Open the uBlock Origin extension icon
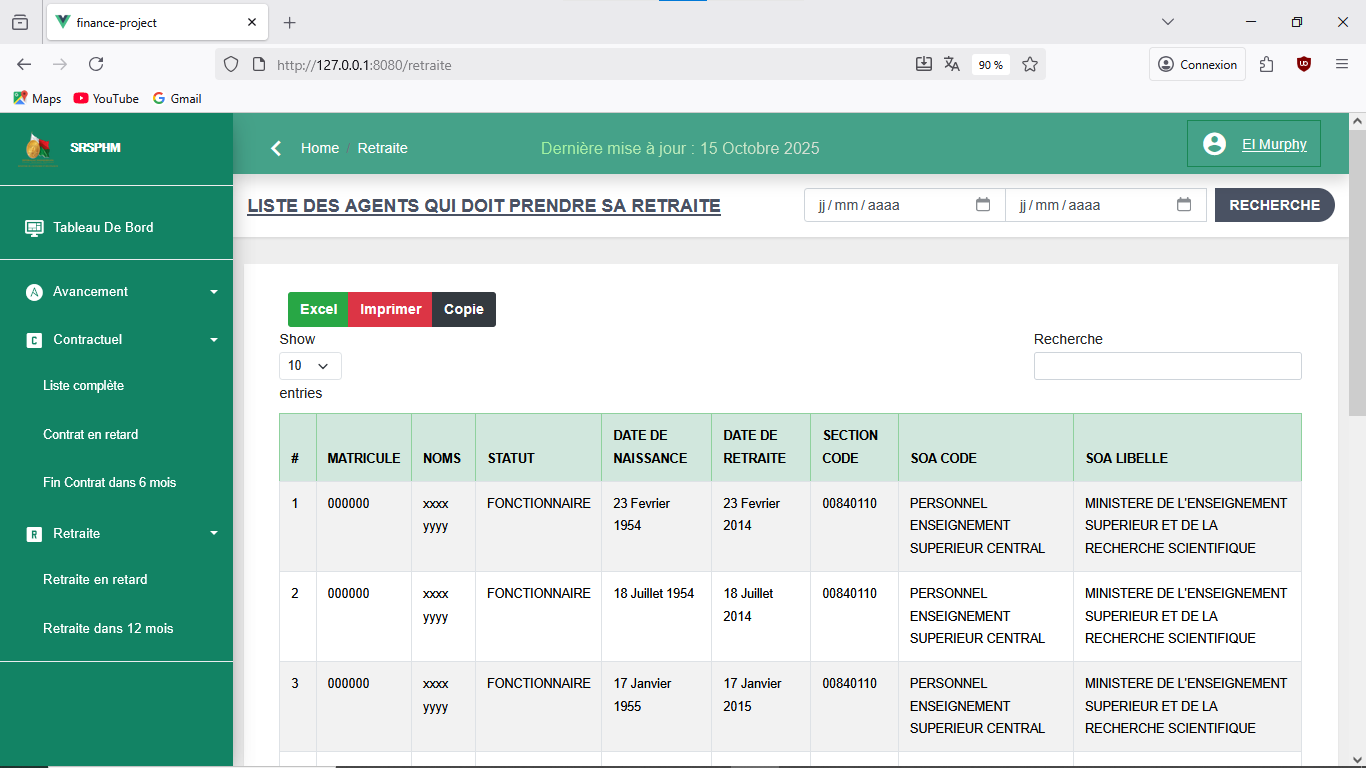Viewport: 1366px width, 768px height. coord(1304,64)
